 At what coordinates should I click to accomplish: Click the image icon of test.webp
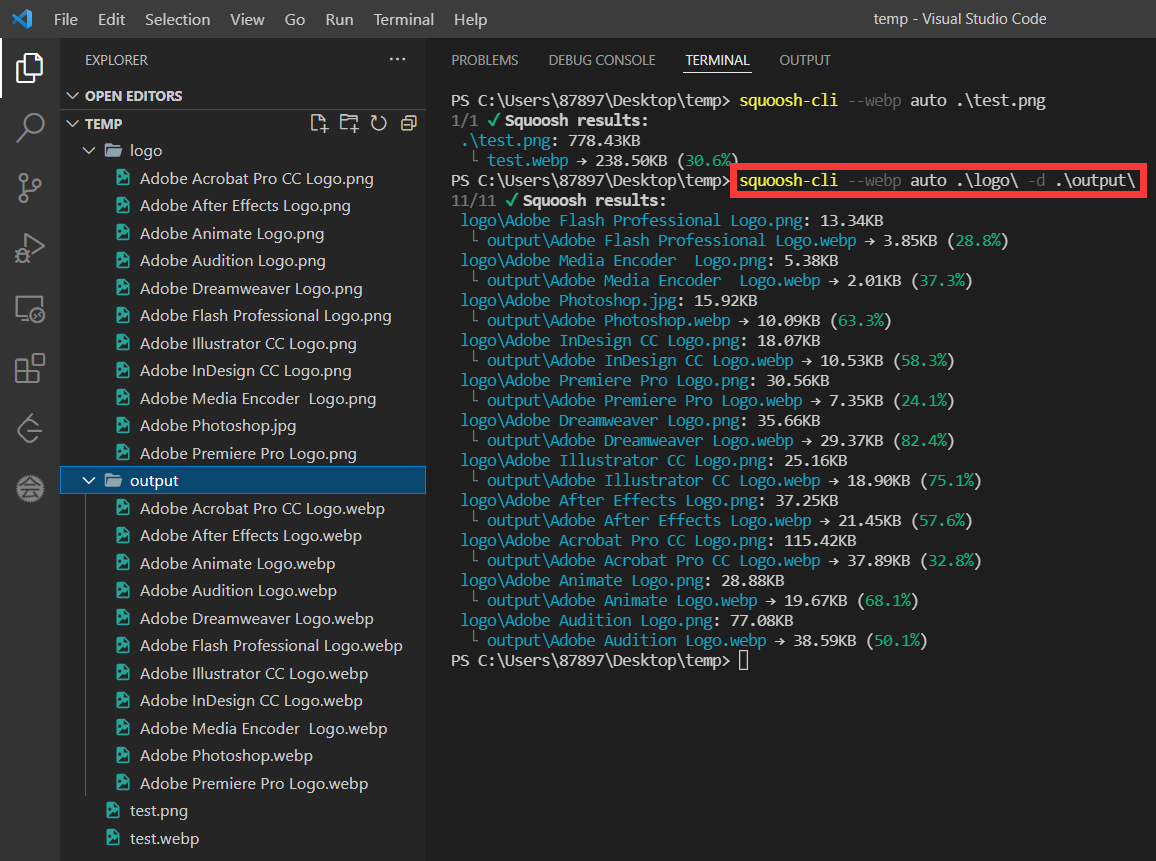(x=113, y=837)
